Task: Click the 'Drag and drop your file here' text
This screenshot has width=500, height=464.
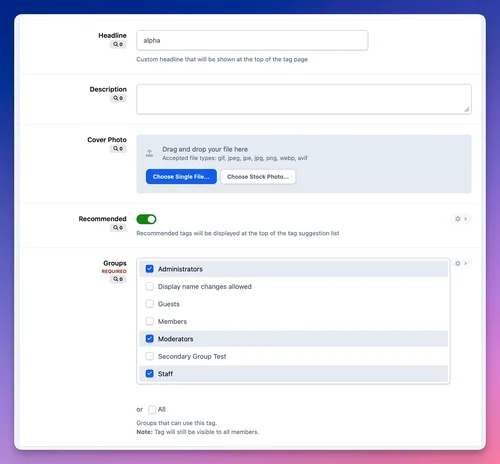Action: [205, 149]
